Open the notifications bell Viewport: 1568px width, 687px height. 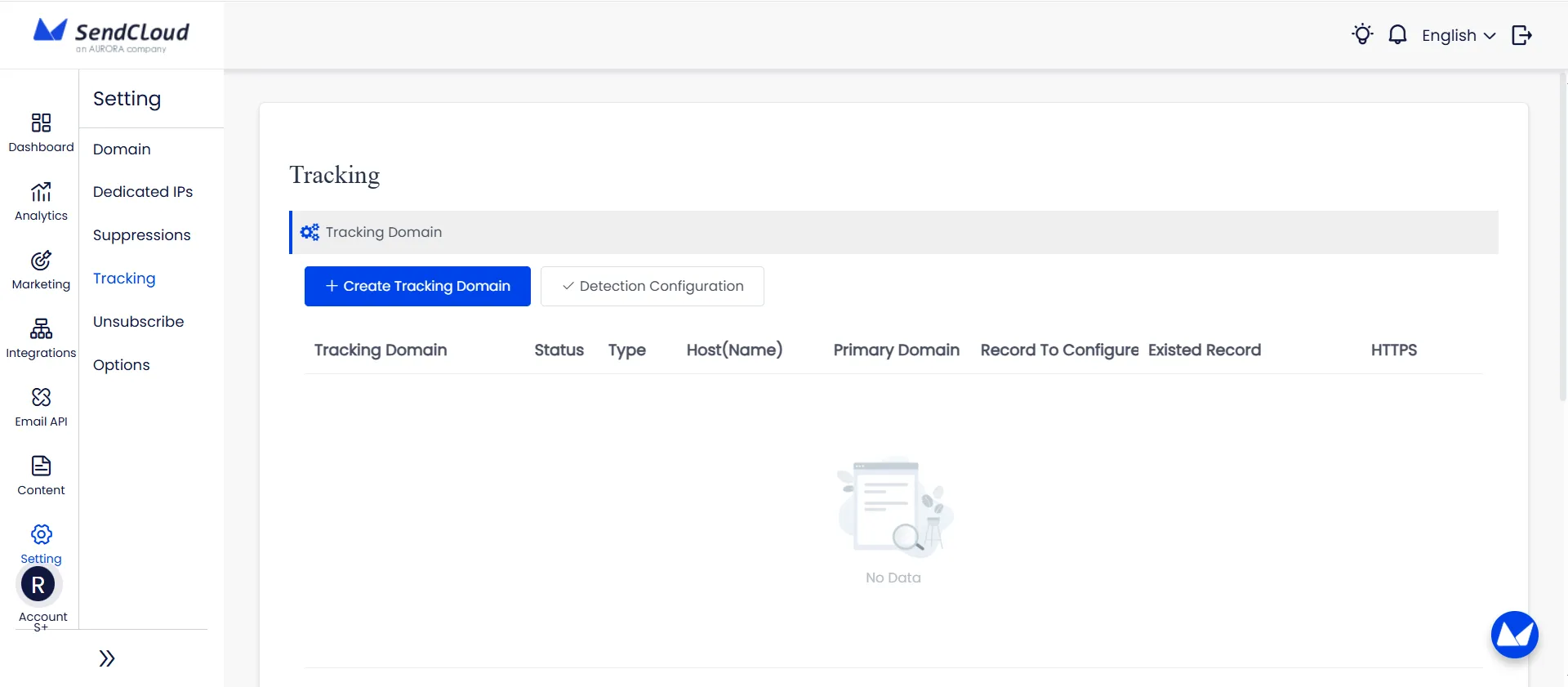coord(1398,34)
